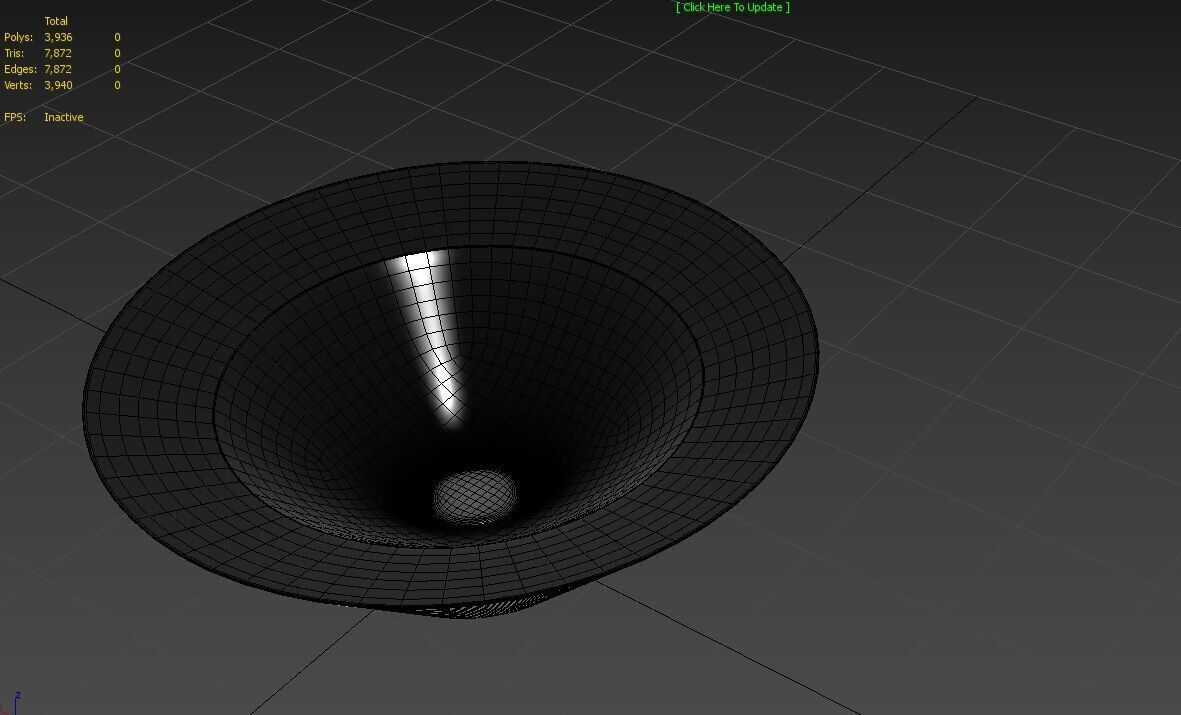Select the FPS status text 'Inactive'
Viewport: 1181px width, 715px height.
tap(64, 118)
